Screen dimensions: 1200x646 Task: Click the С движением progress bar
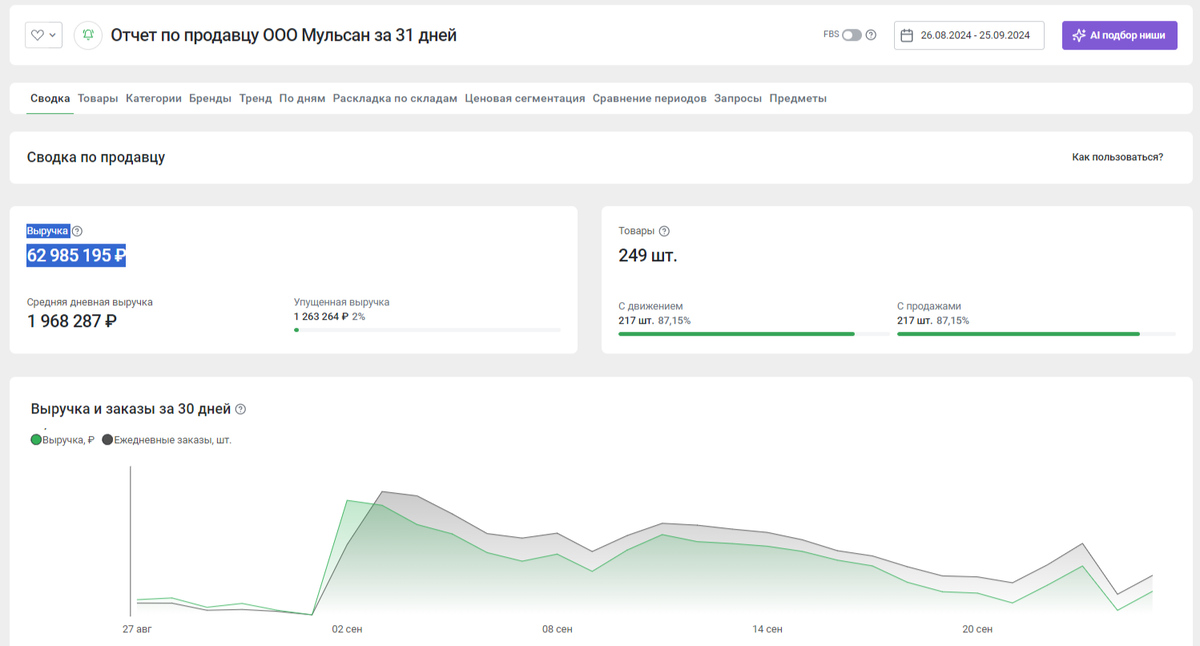pyautogui.click(x=753, y=333)
